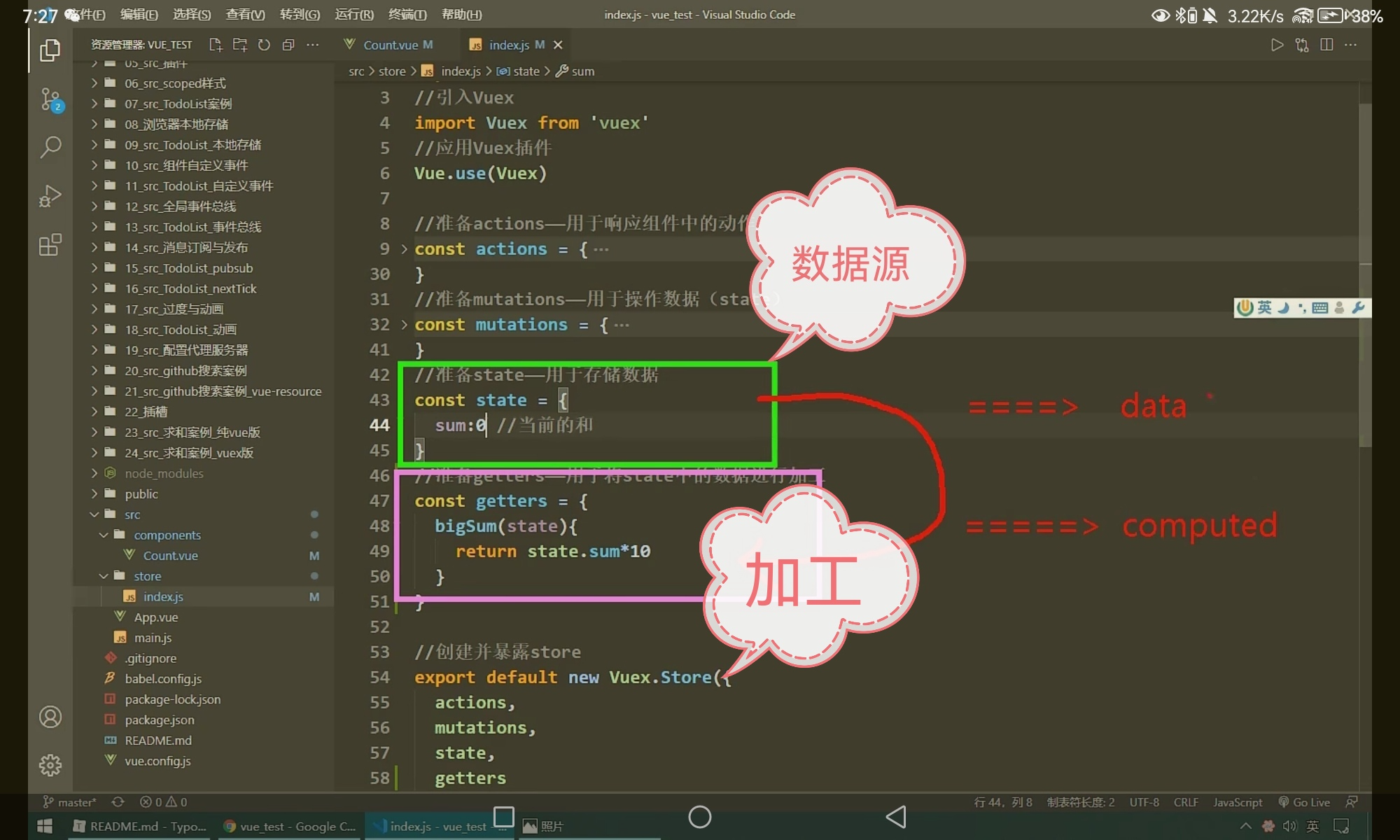
Task: Open the Search view in activity bar
Action: (50, 147)
